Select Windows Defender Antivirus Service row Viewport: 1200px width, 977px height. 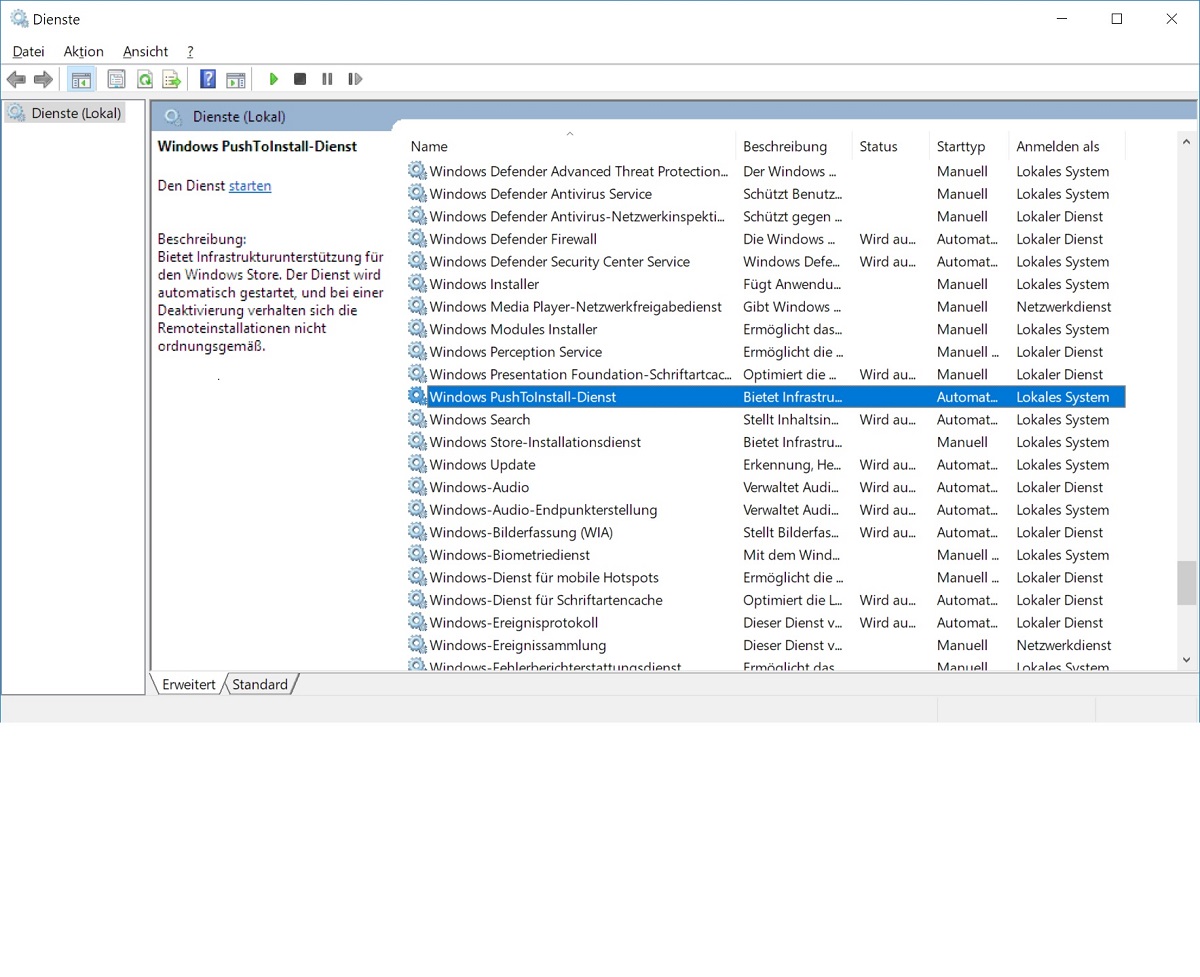[766, 194]
